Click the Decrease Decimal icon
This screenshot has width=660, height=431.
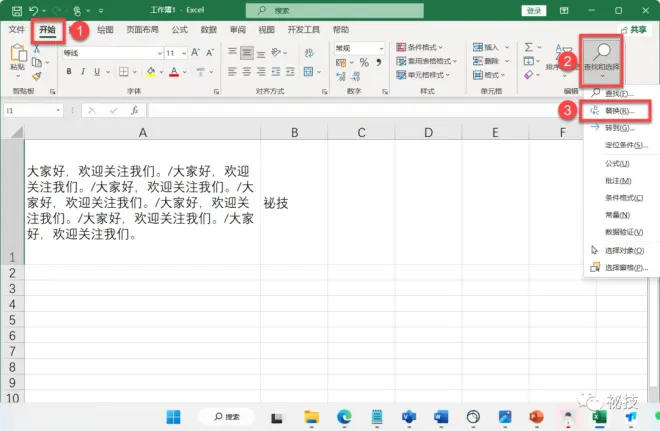[356, 76]
